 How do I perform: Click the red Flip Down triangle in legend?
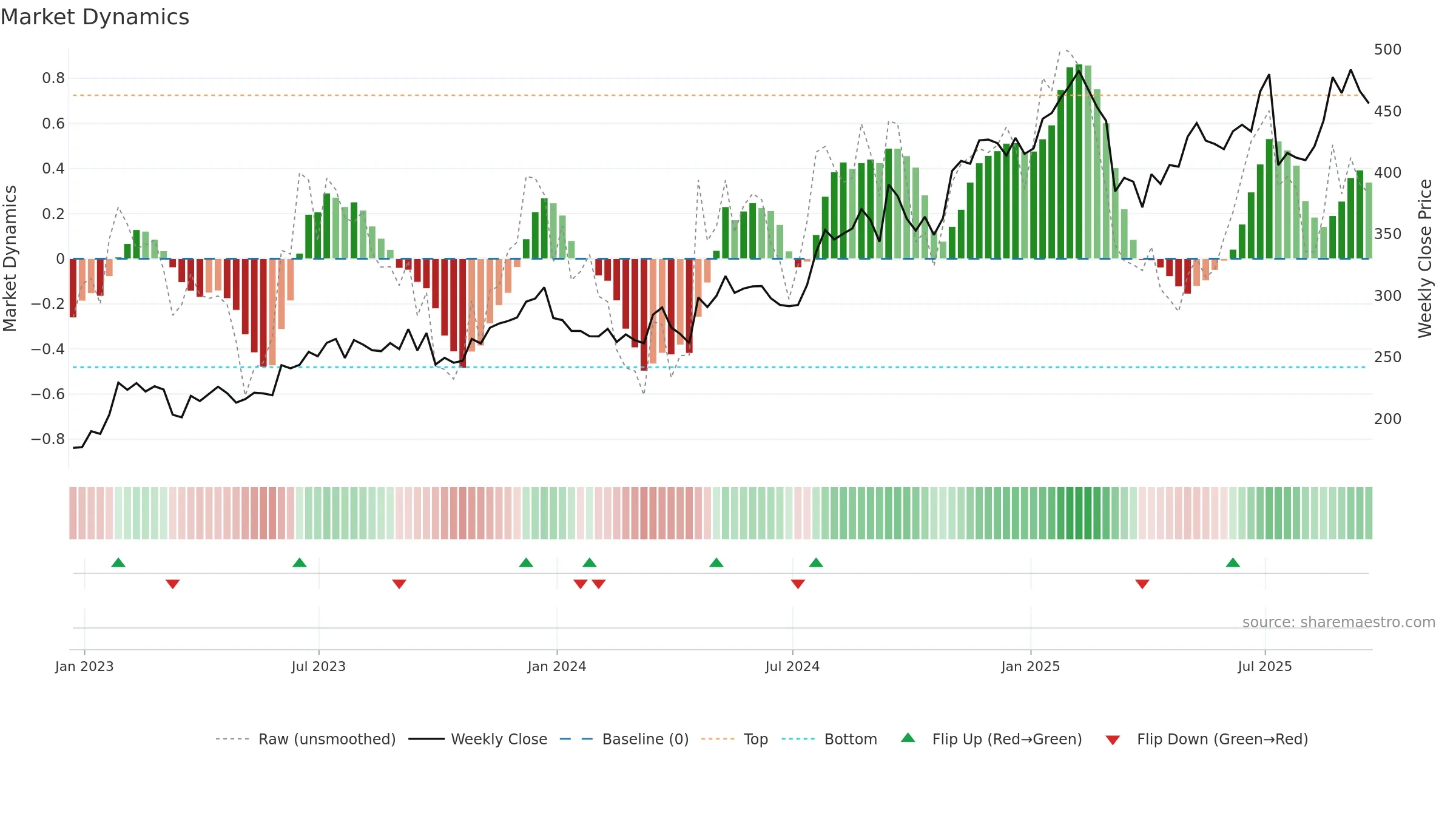(1113, 740)
